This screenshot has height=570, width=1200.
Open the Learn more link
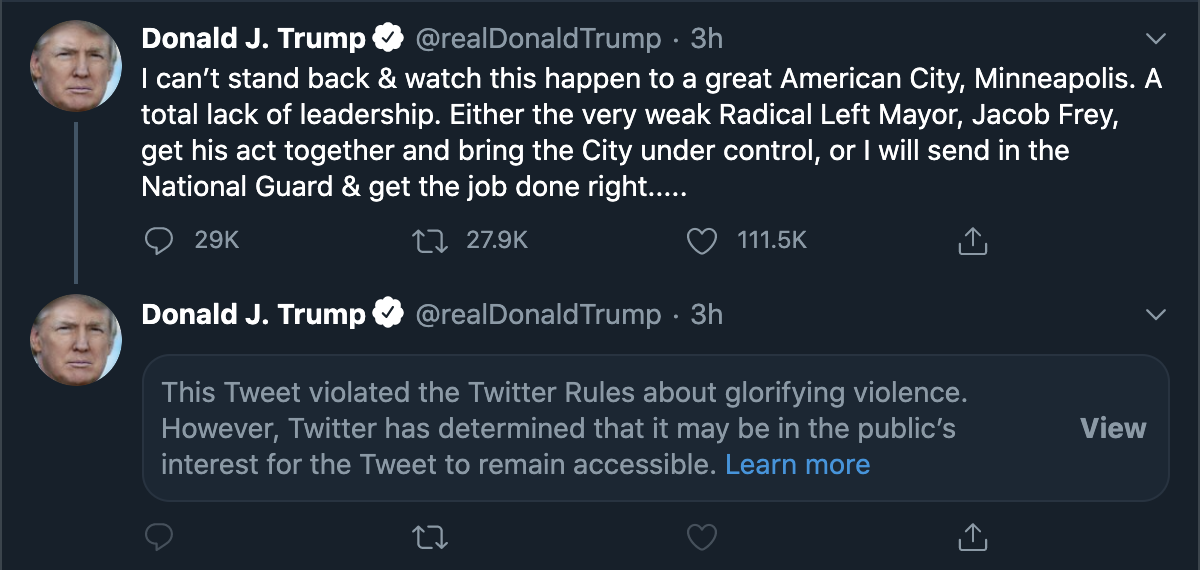click(x=797, y=465)
